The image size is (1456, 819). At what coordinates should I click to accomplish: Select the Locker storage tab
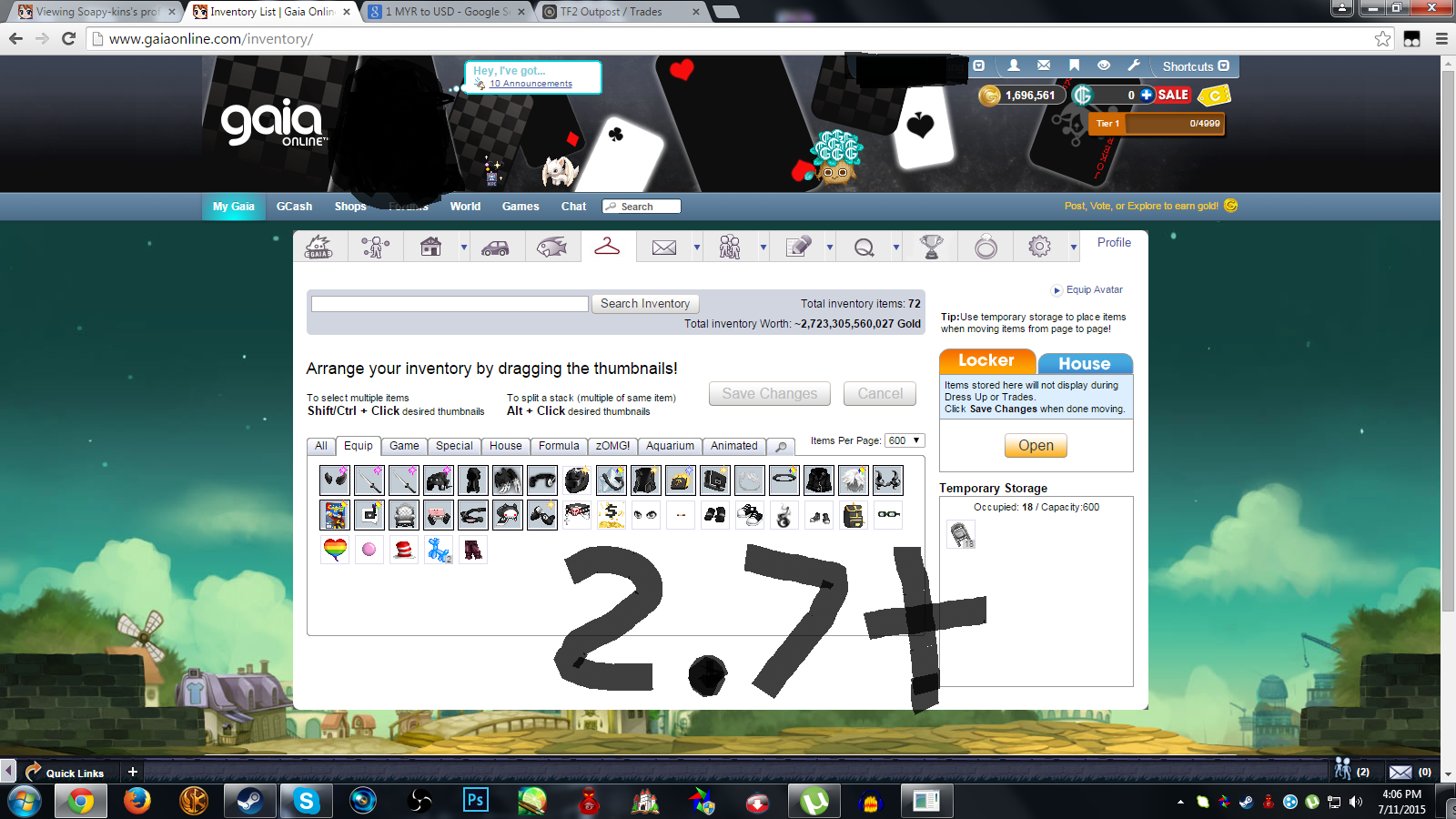click(x=987, y=361)
